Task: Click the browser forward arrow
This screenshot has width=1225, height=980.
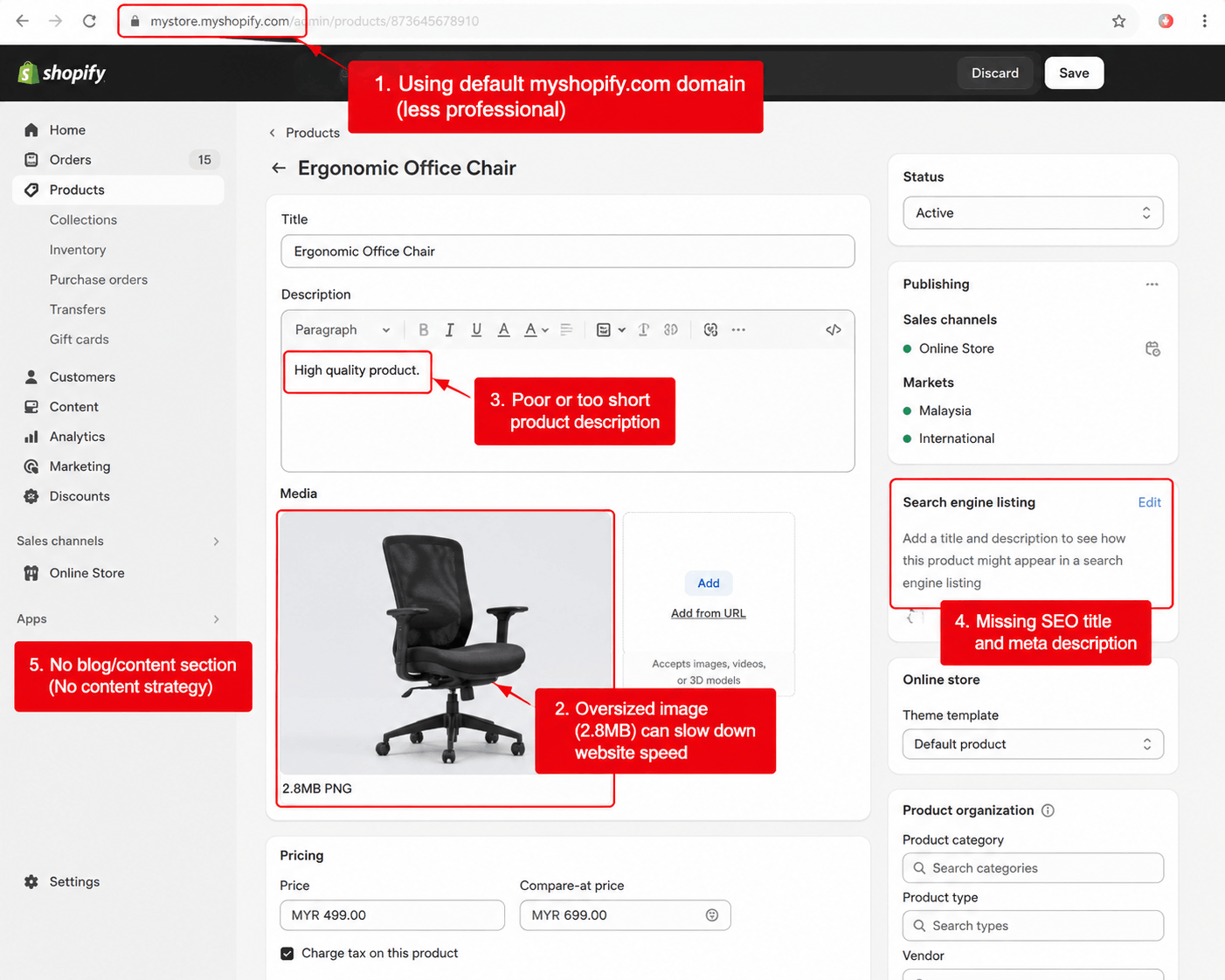Action: click(56, 21)
